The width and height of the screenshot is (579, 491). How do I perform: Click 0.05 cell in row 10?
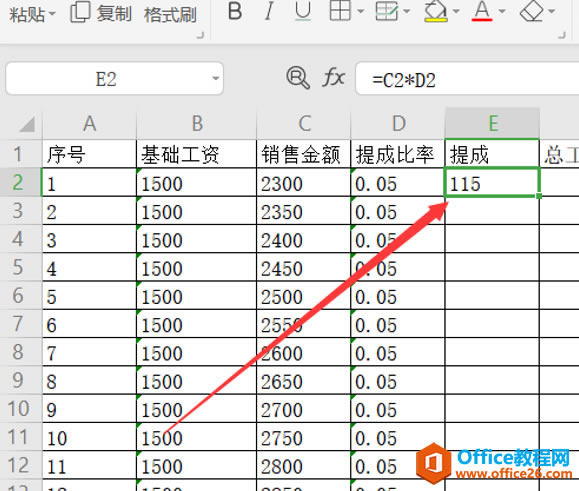pos(398,409)
